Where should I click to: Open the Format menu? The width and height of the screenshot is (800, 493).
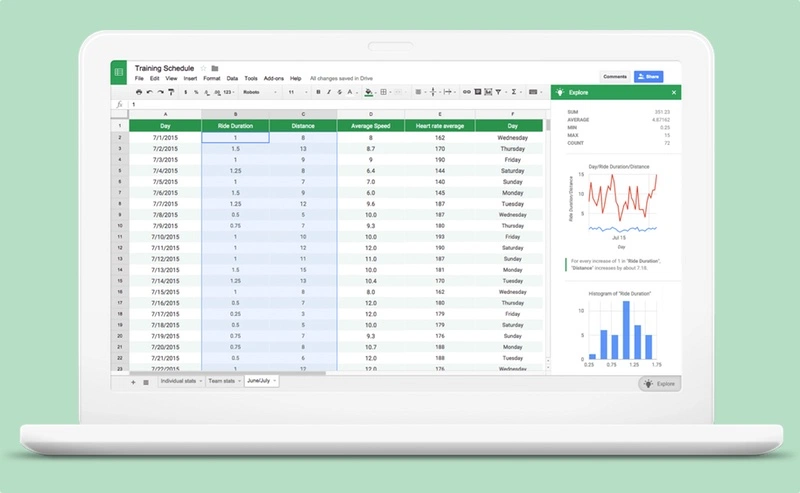pyautogui.click(x=211, y=78)
